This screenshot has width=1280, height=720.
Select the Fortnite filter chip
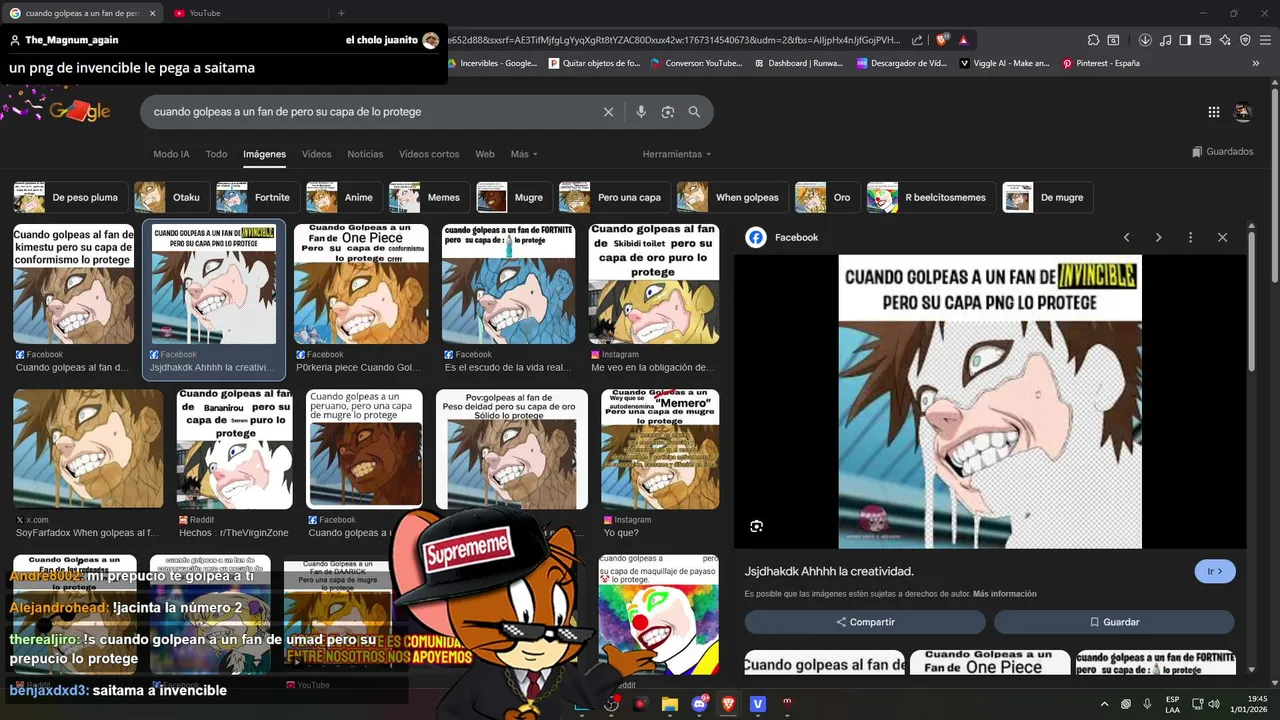point(258,197)
